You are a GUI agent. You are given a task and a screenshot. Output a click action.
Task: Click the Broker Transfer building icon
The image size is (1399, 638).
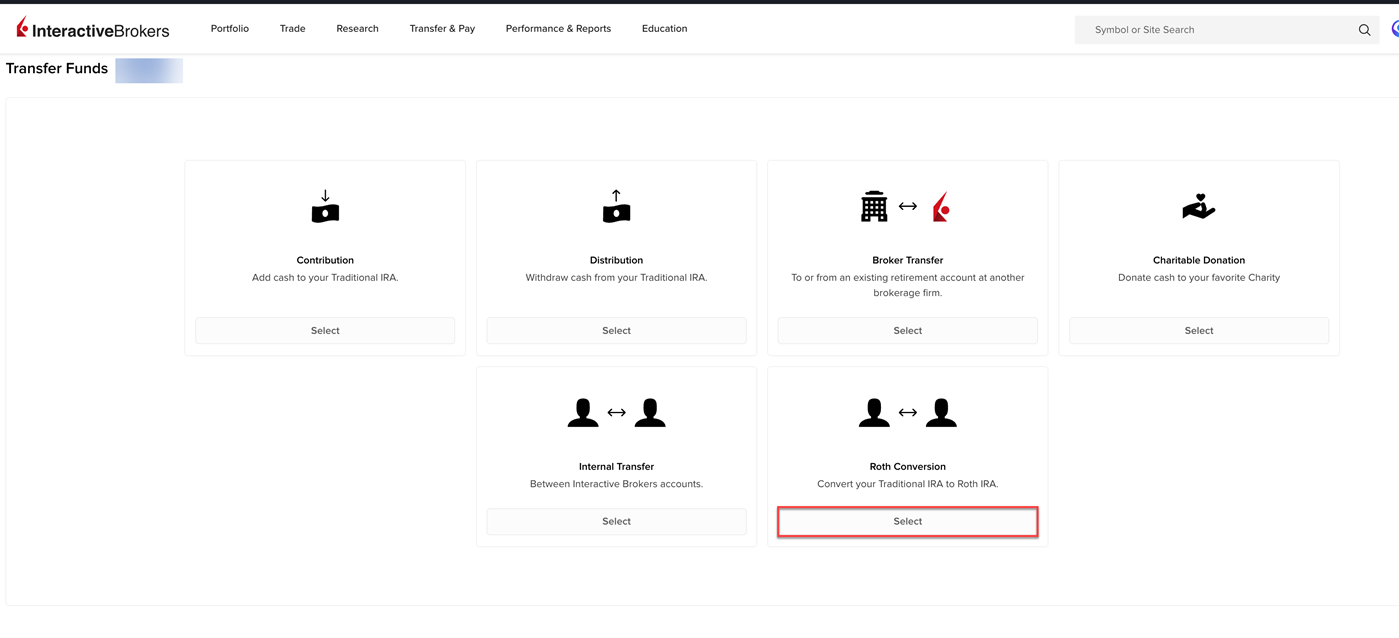[874, 206]
